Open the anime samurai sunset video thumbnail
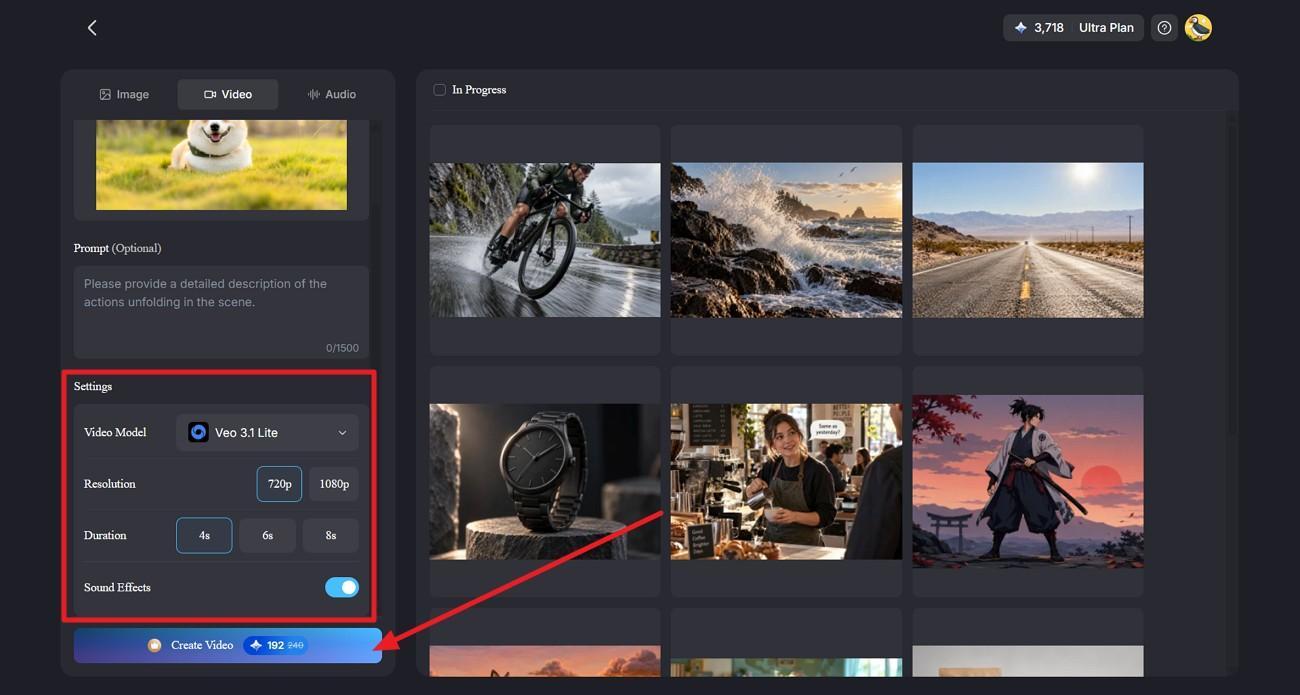Viewport: 1300px width, 695px height. coord(1028,481)
